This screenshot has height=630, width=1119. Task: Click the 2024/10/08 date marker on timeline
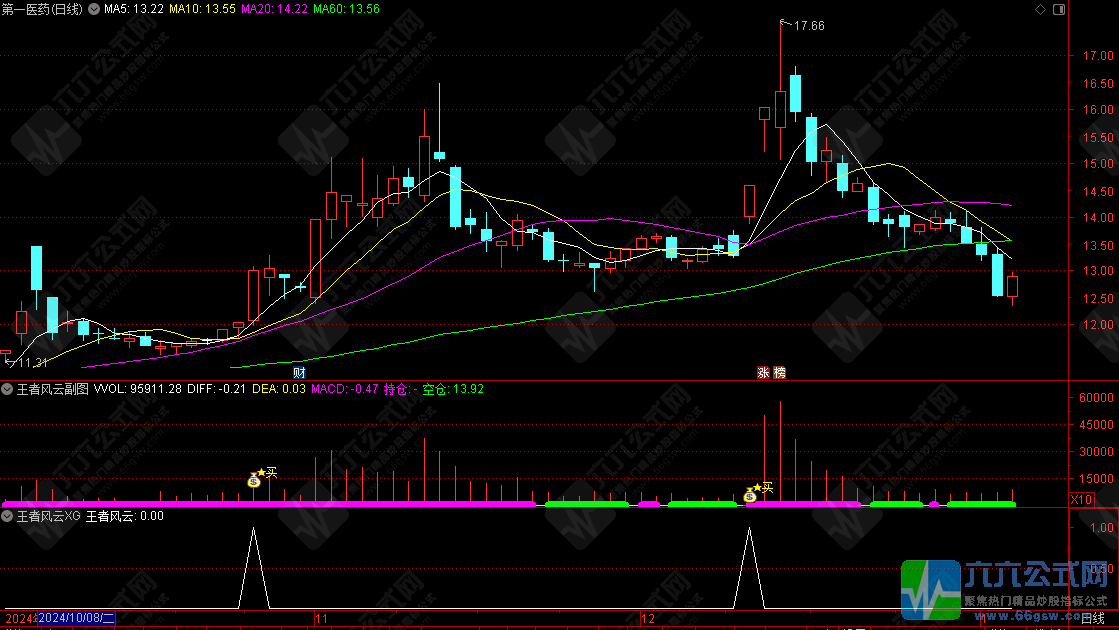[78, 619]
